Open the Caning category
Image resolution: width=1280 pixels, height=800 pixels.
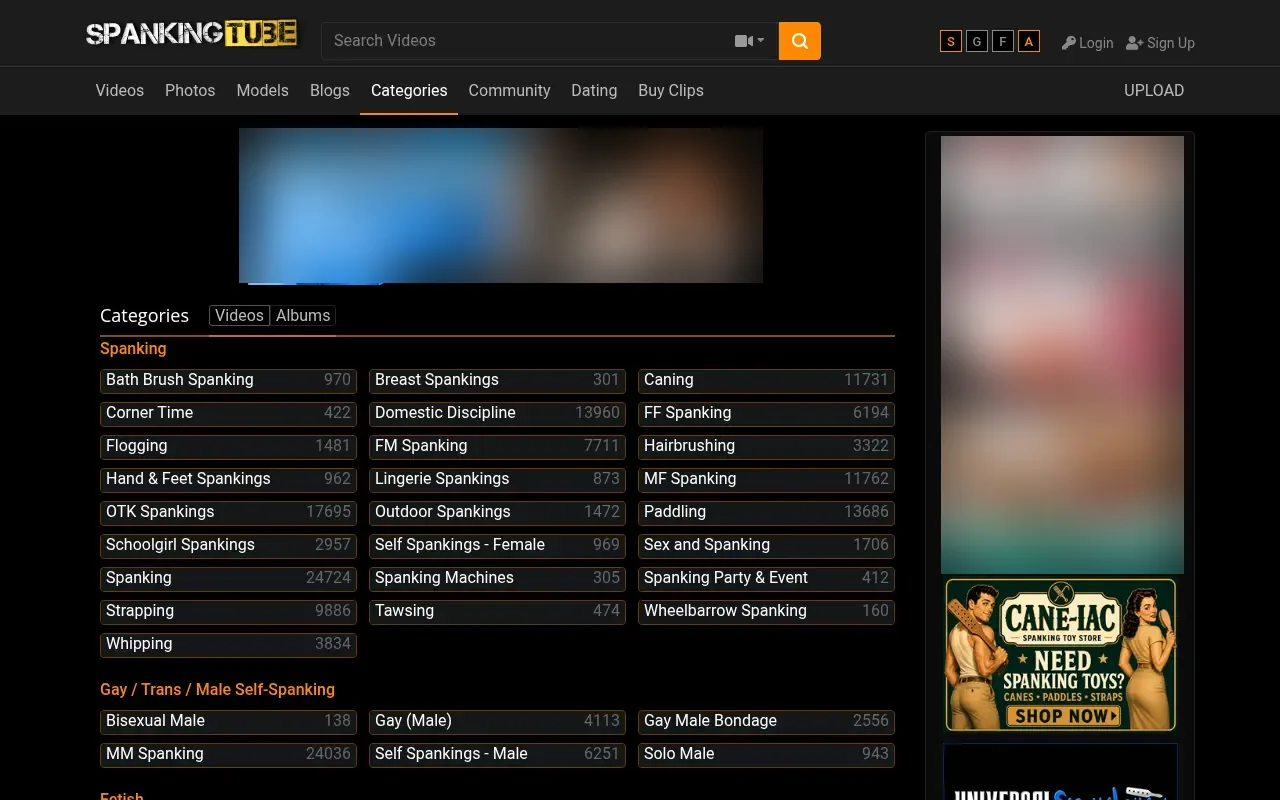[766, 380]
